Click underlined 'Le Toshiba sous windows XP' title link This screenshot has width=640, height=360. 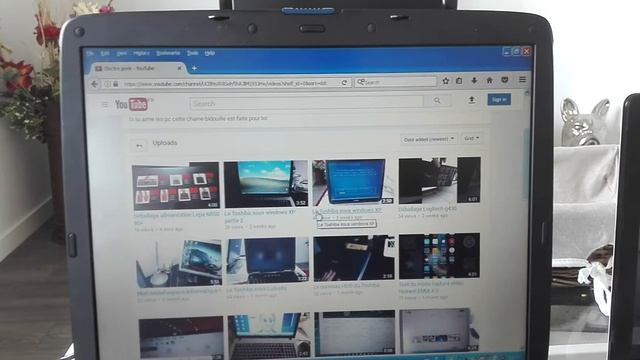(347, 211)
